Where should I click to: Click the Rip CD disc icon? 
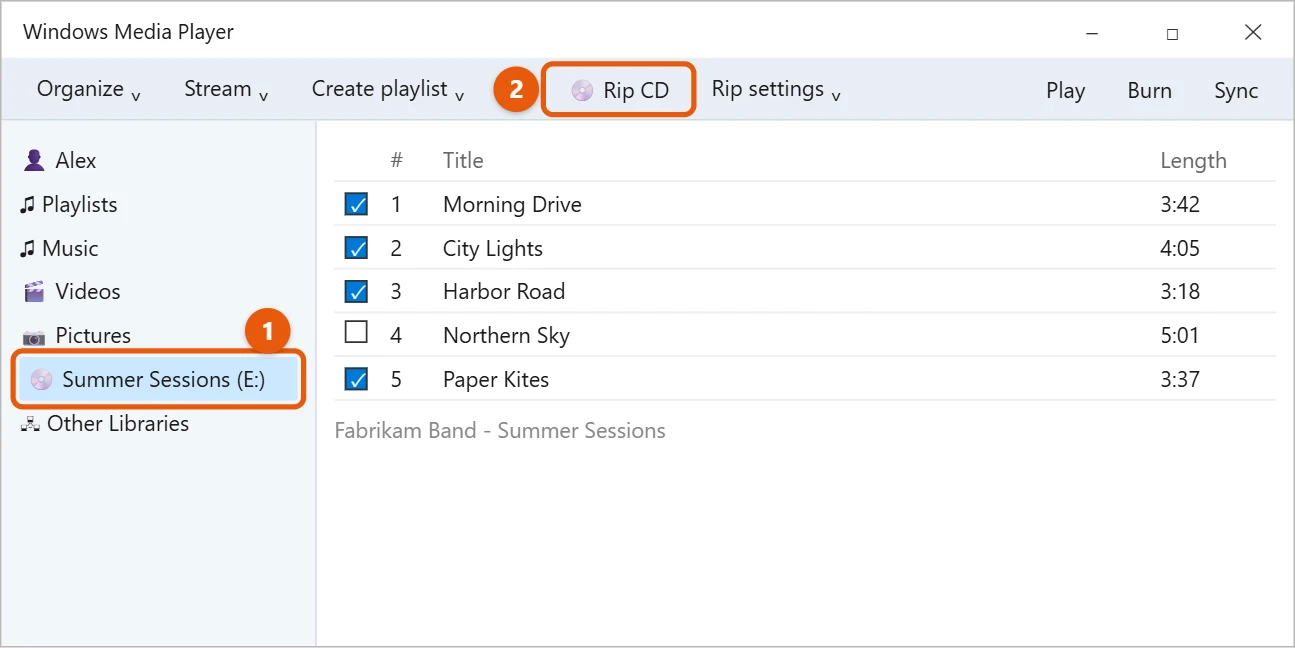point(582,91)
